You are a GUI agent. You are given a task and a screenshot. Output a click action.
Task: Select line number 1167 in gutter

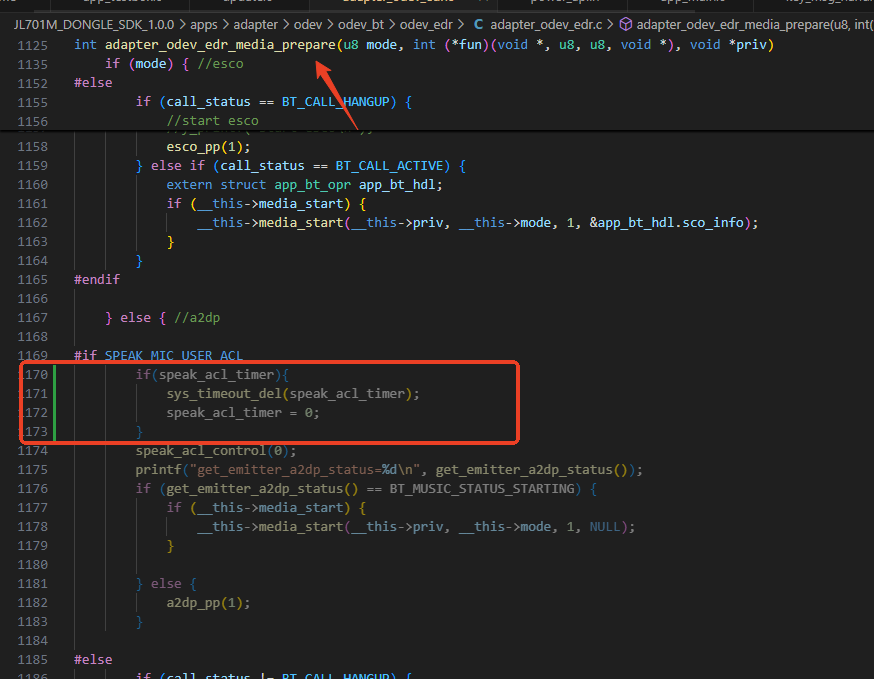point(33,318)
